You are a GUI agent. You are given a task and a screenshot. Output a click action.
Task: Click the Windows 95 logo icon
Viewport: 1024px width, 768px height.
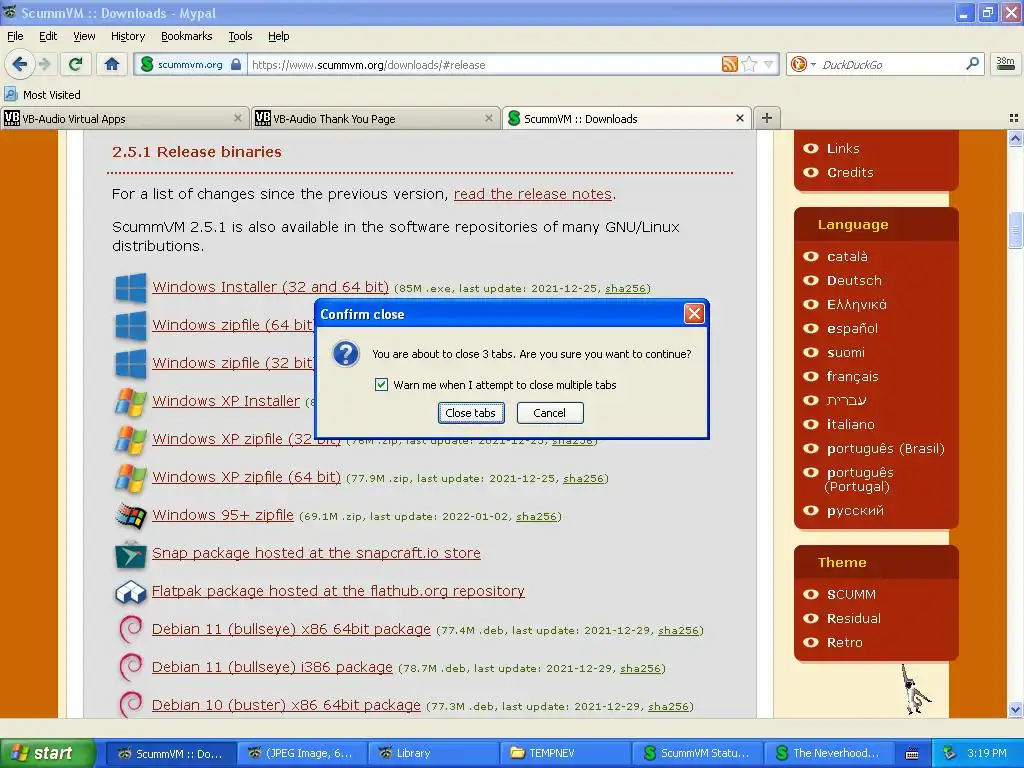(131, 515)
